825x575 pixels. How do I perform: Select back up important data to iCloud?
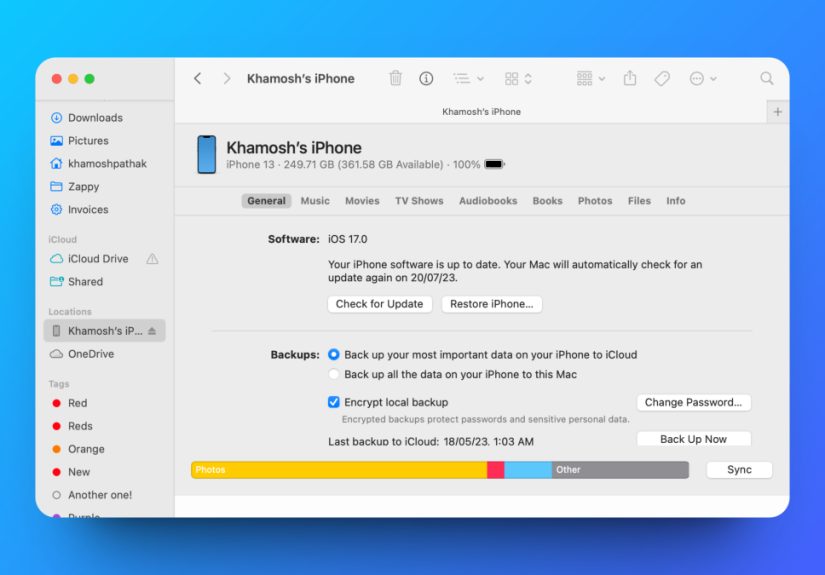coord(334,355)
